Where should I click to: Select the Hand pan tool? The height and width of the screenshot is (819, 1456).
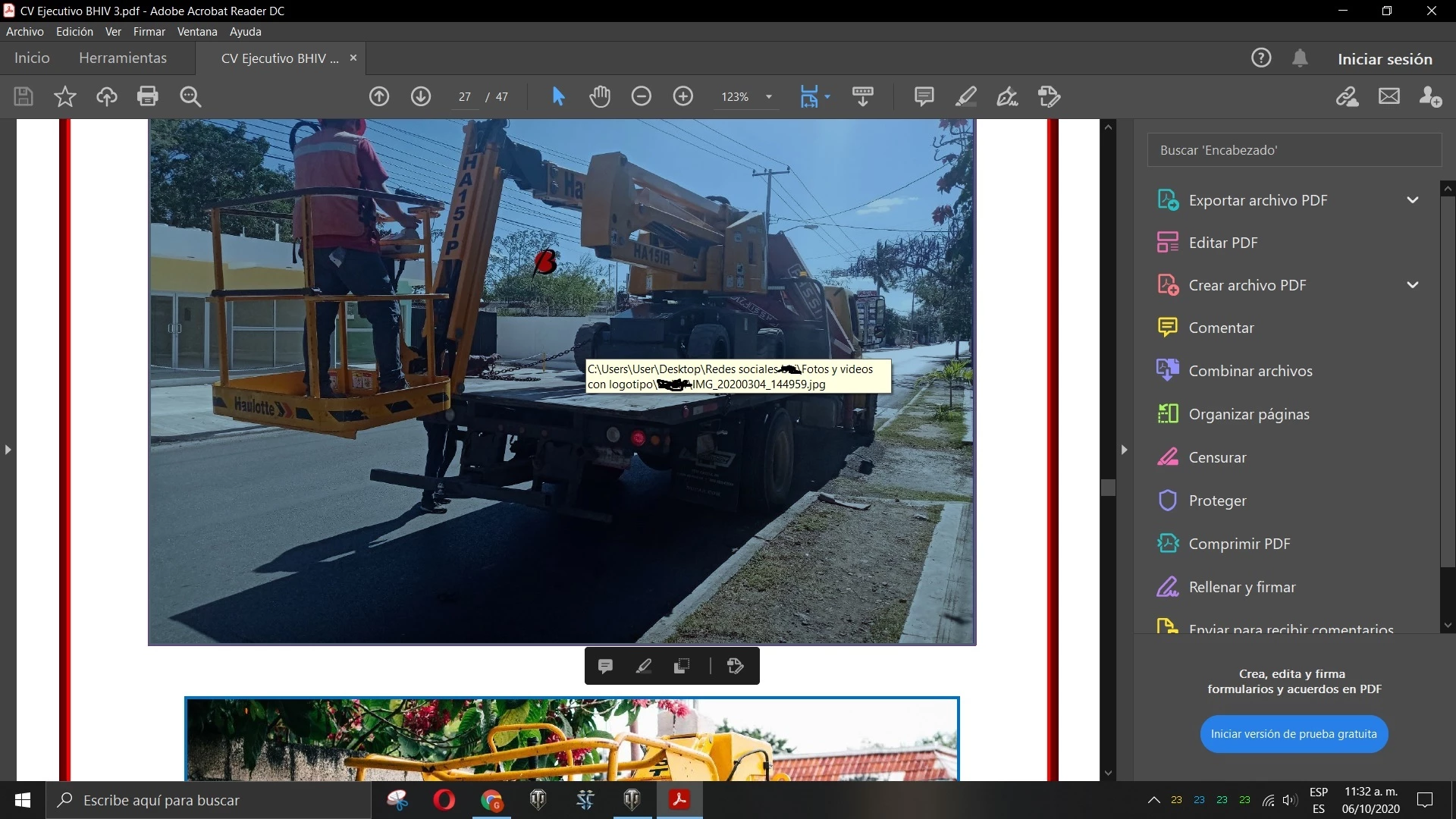[x=600, y=96]
